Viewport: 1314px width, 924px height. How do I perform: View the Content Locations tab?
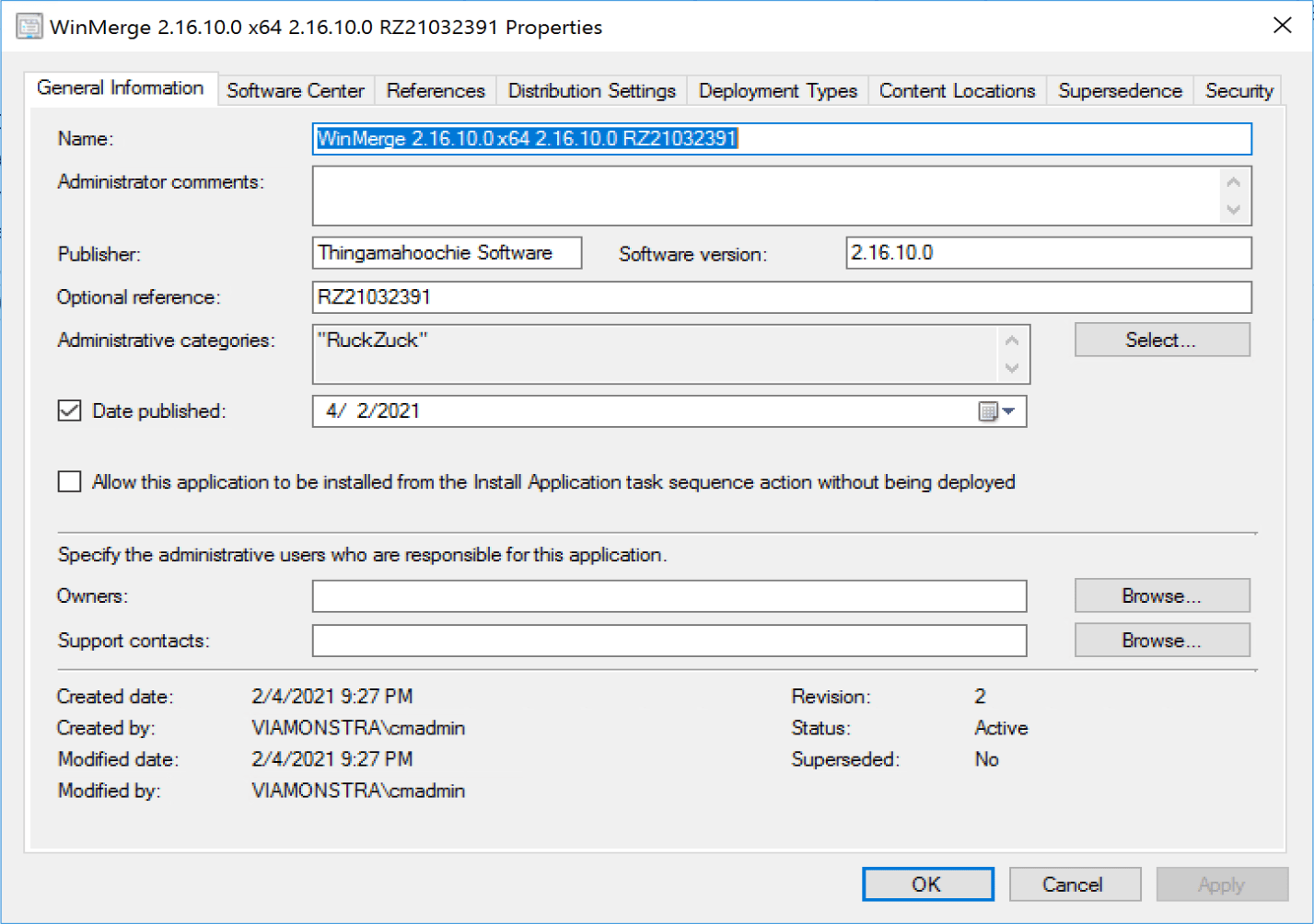tap(957, 90)
